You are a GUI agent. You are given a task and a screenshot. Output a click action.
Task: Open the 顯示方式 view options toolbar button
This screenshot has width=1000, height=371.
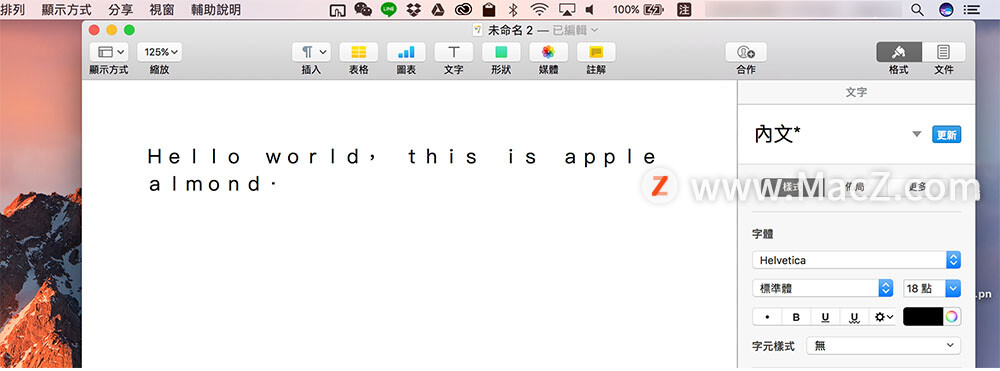[x=108, y=52]
